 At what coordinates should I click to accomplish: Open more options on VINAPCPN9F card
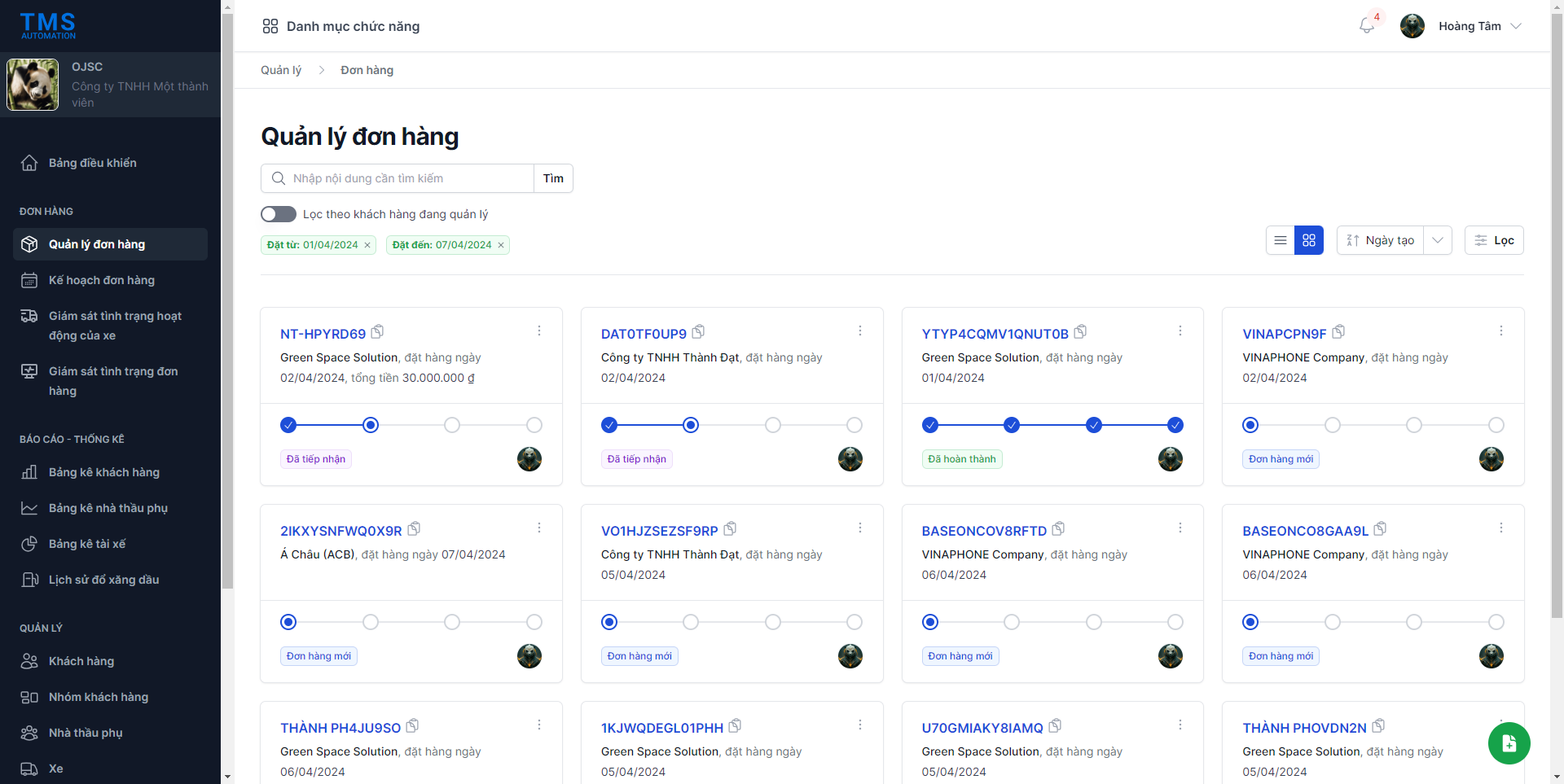[1501, 331]
